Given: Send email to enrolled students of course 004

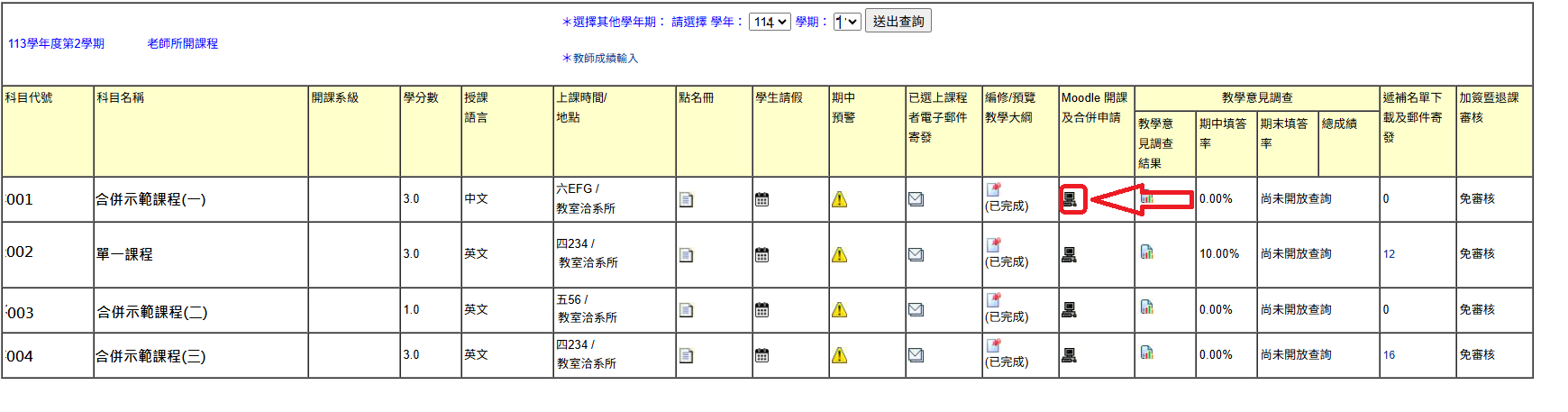Looking at the screenshot, I should (916, 355).
